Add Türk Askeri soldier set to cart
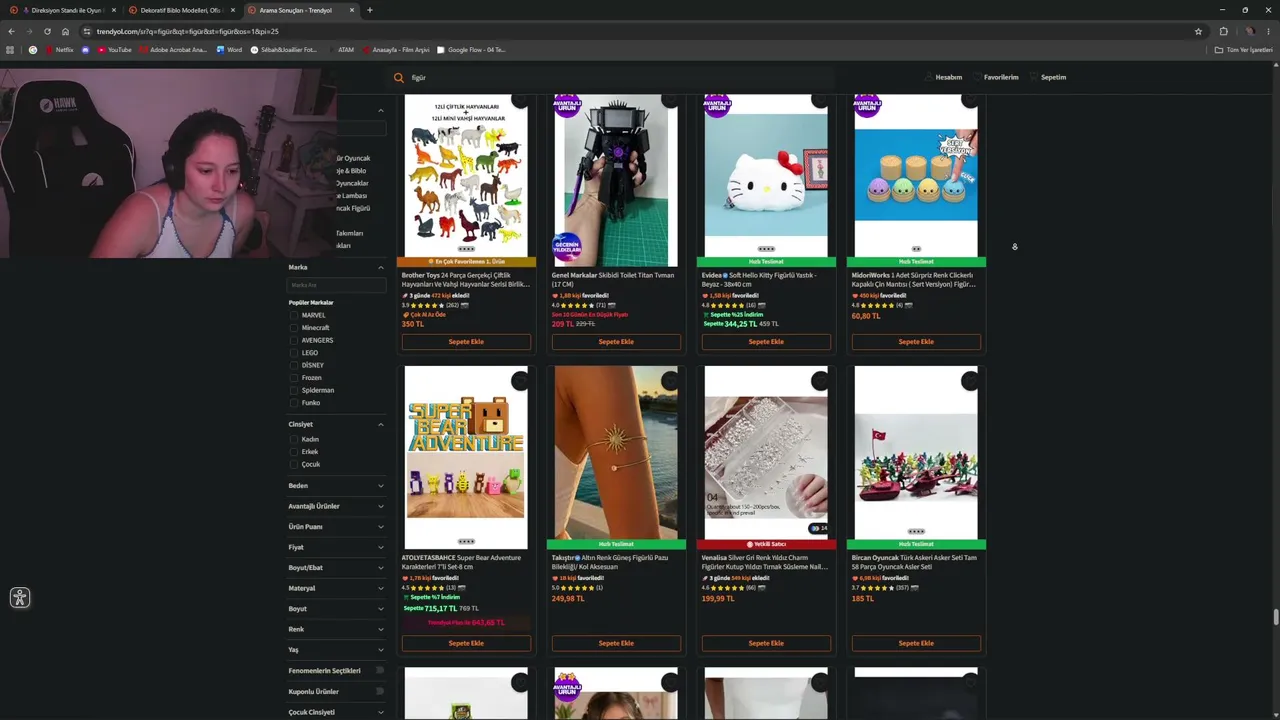1280x720 pixels. click(x=916, y=643)
